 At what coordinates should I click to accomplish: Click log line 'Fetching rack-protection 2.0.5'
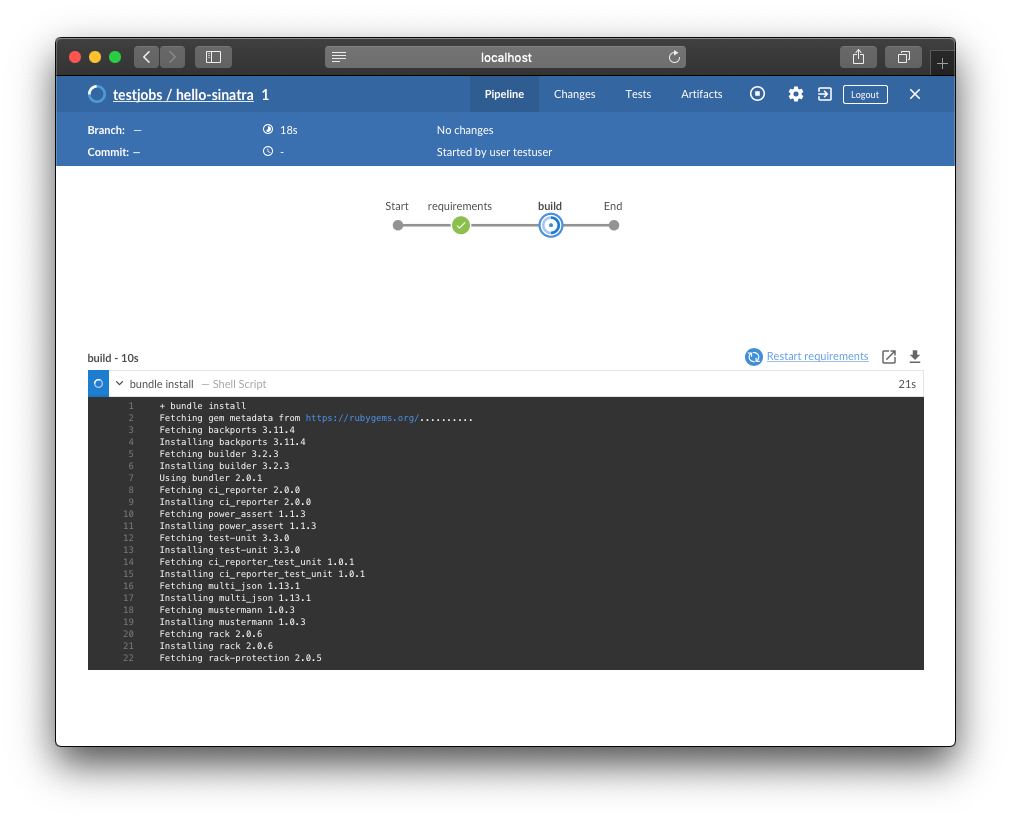240,658
